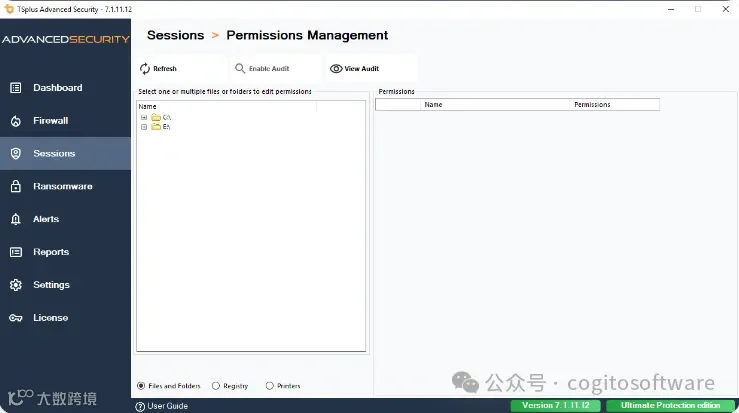Click the Name column header in file tree
739x413 pixels.
[147, 107]
